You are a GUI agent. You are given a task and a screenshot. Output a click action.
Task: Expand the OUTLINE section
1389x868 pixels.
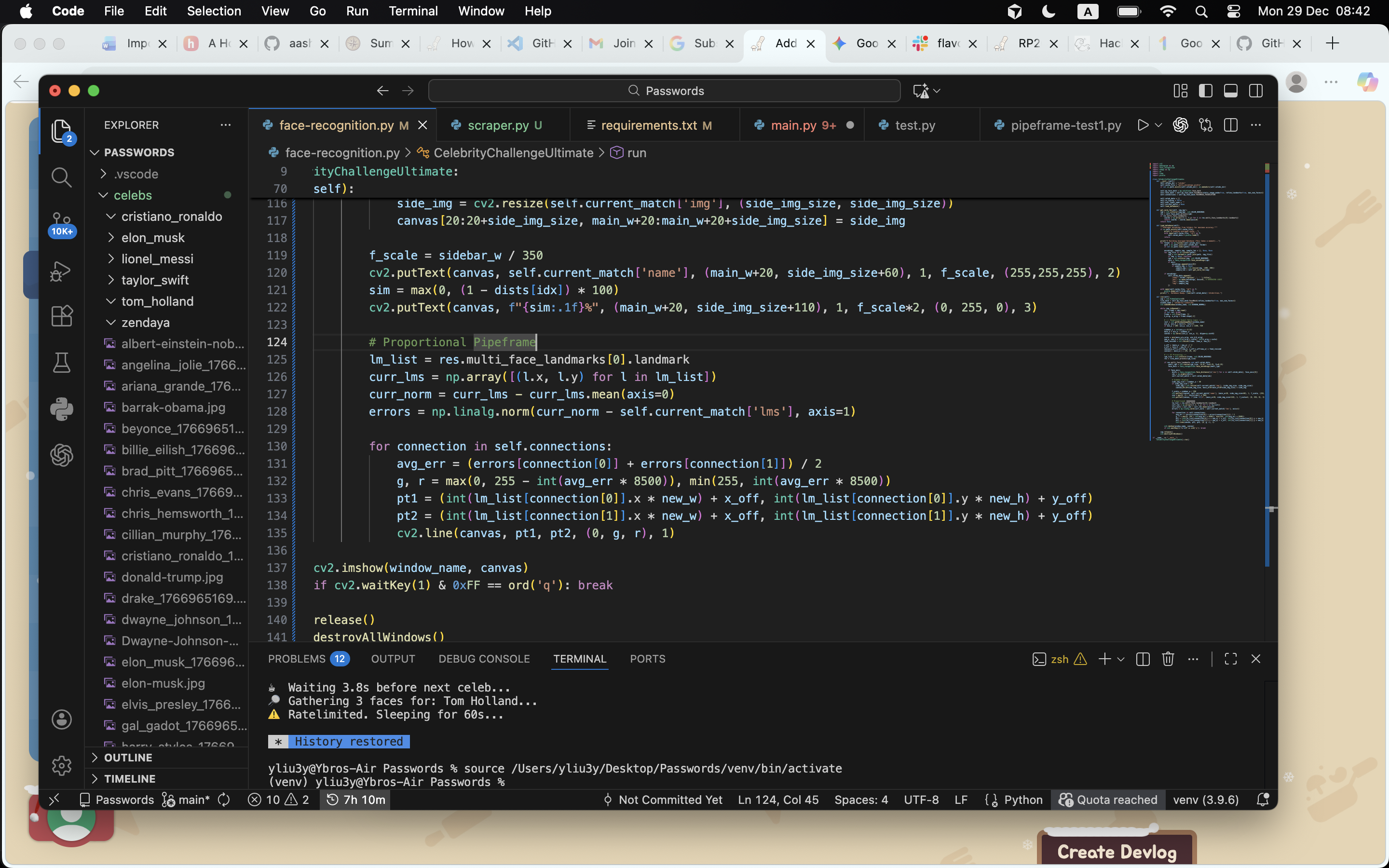[128, 758]
